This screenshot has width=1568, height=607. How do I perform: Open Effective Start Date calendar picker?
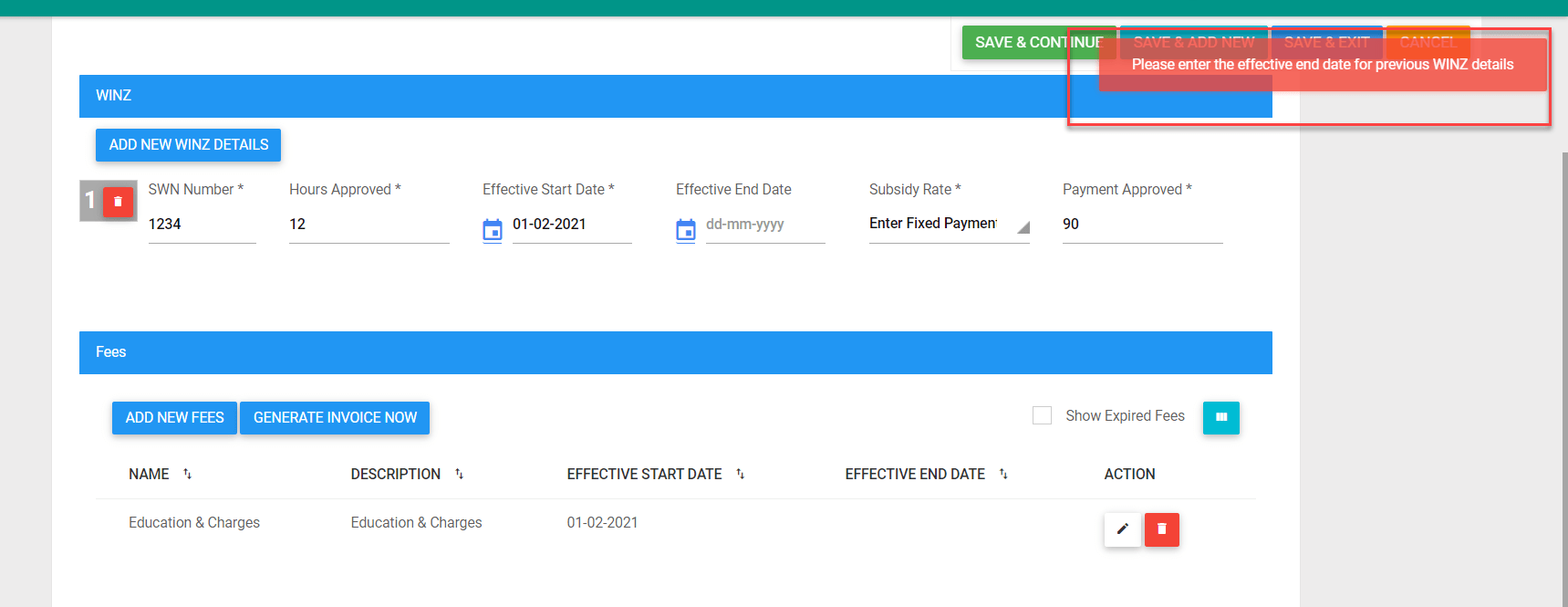(x=493, y=230)
